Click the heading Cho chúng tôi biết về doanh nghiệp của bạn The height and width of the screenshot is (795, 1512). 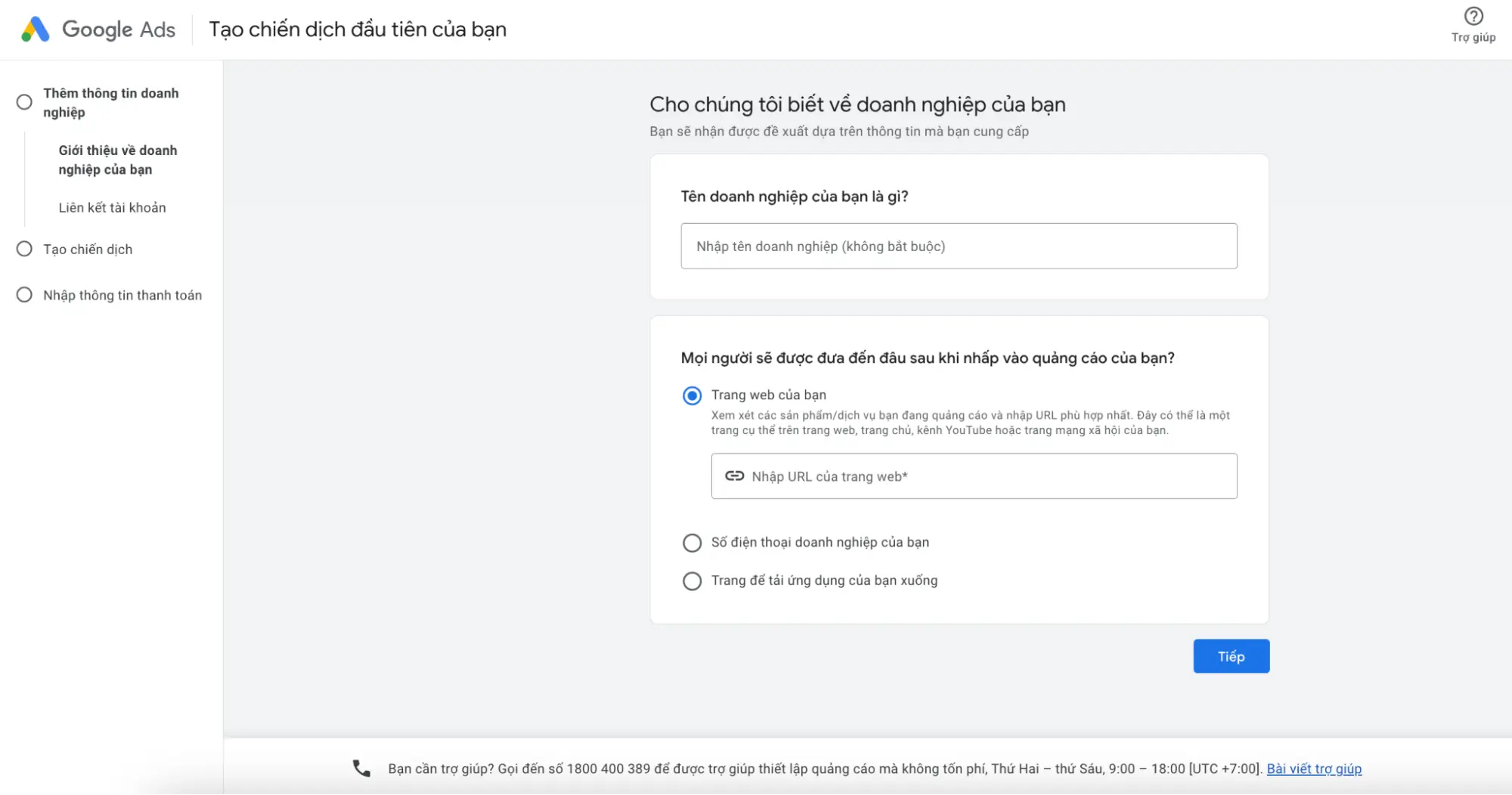(857, 104)
